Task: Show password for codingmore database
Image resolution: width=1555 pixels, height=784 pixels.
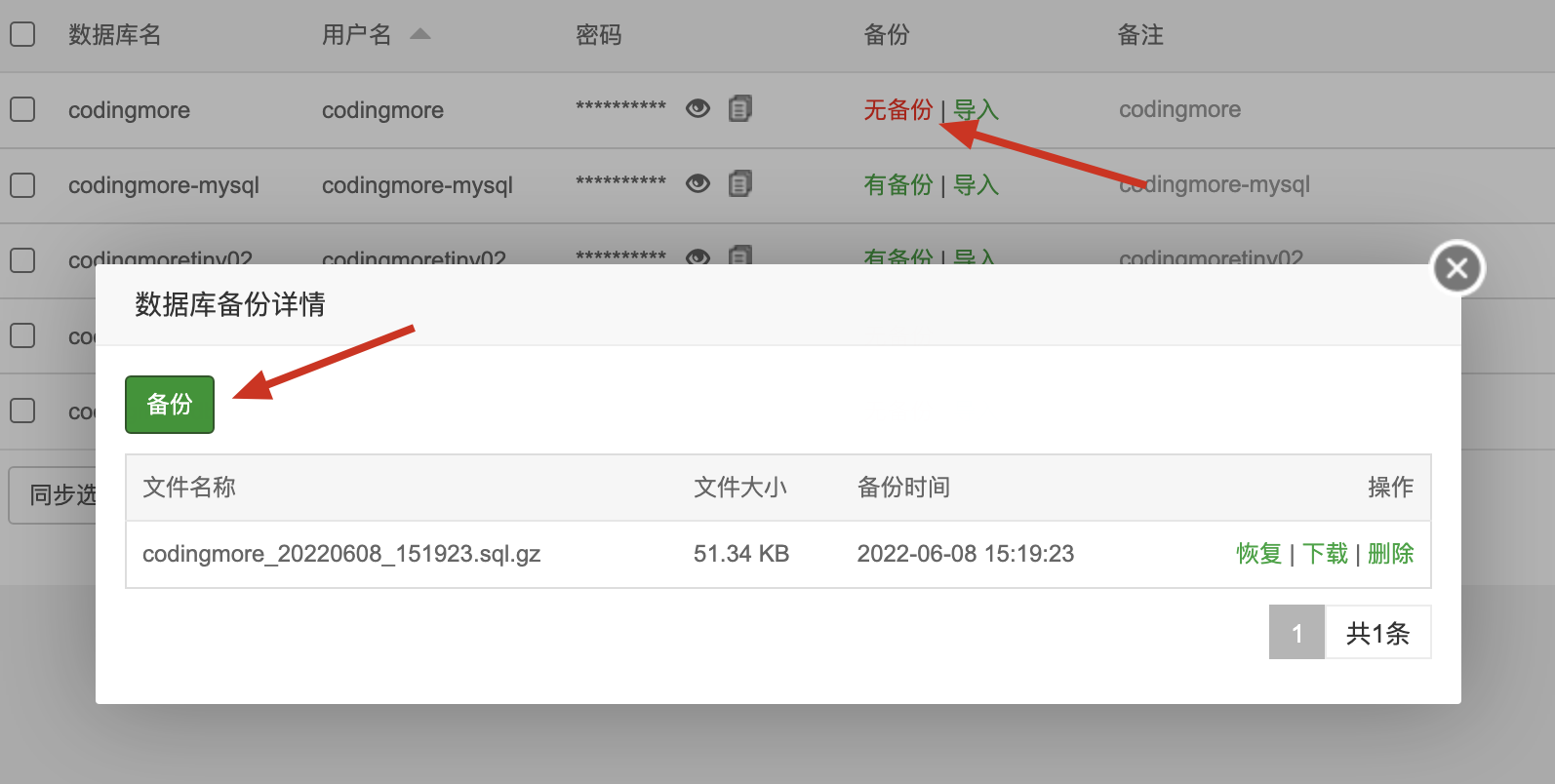Action: click(x=698, y=108)
